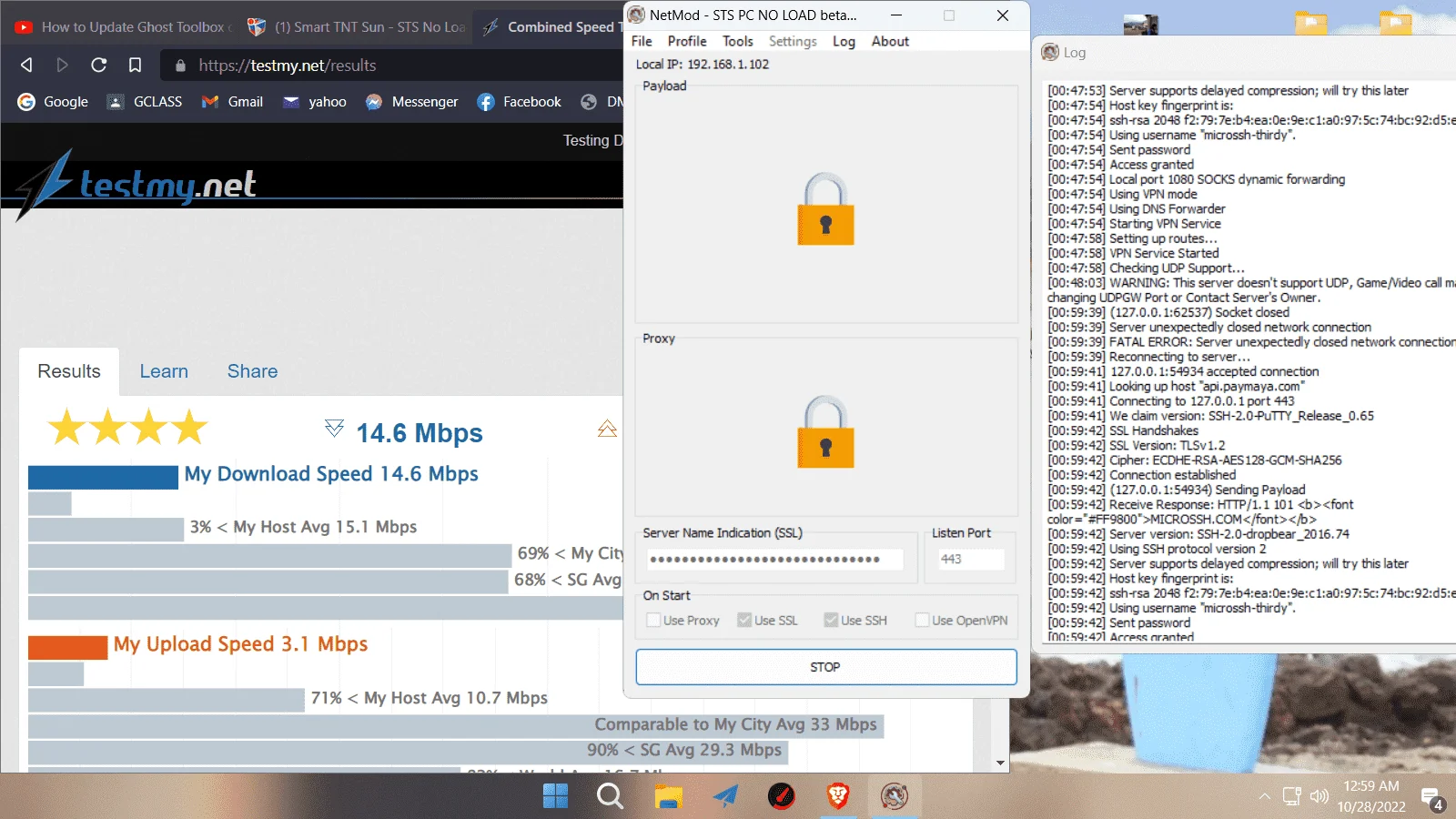
Task: Click the My Host Avg 15.1 Mbps bar
Action: (x=106, y=529)
